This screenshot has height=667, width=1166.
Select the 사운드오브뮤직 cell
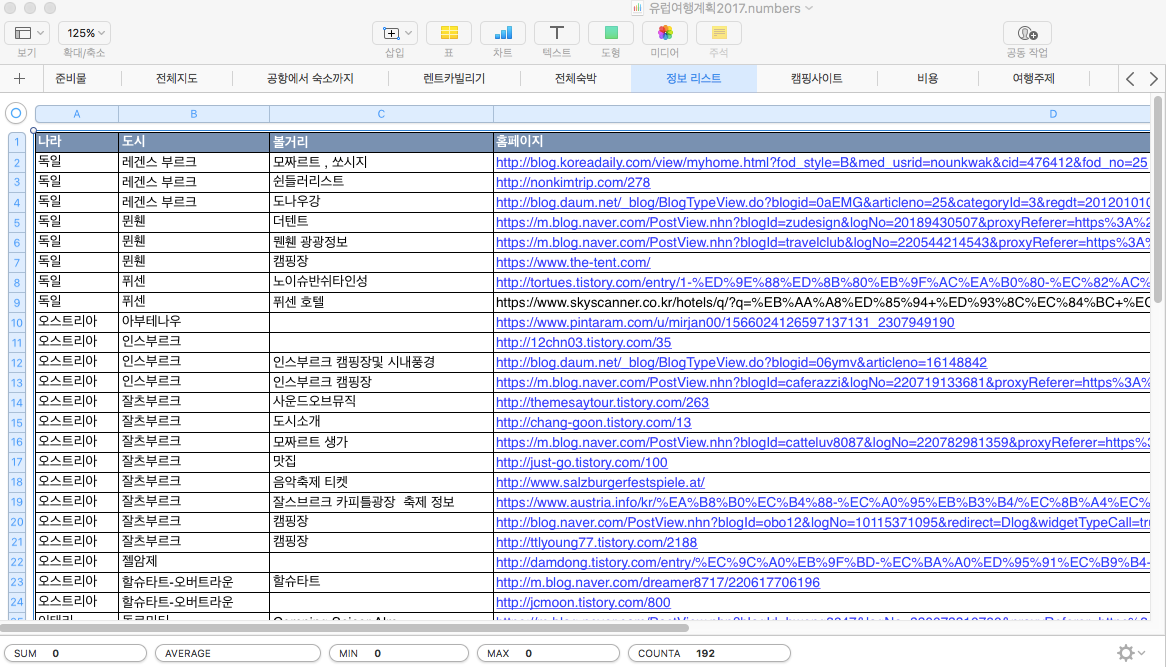pos(381,402)
